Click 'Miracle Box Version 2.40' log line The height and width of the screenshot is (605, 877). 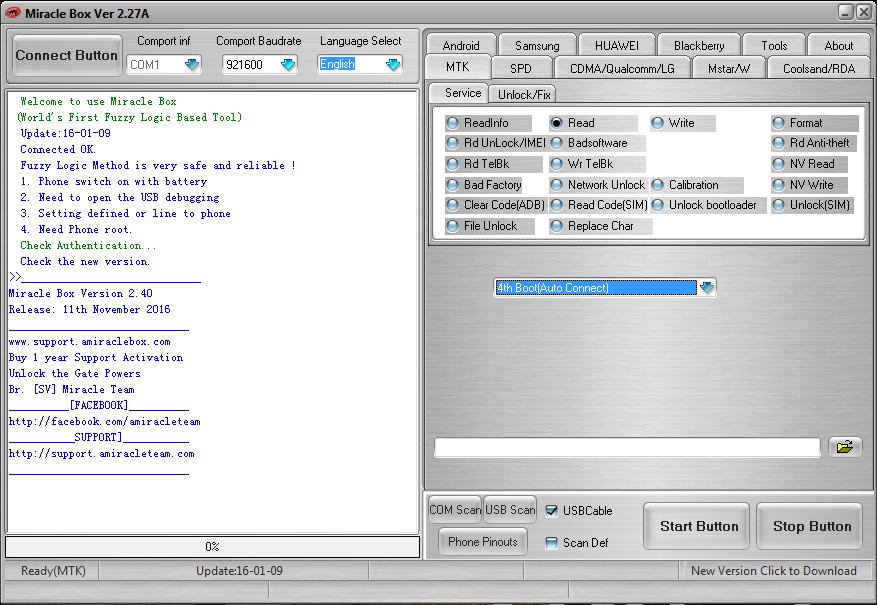[x=81, y=294]
